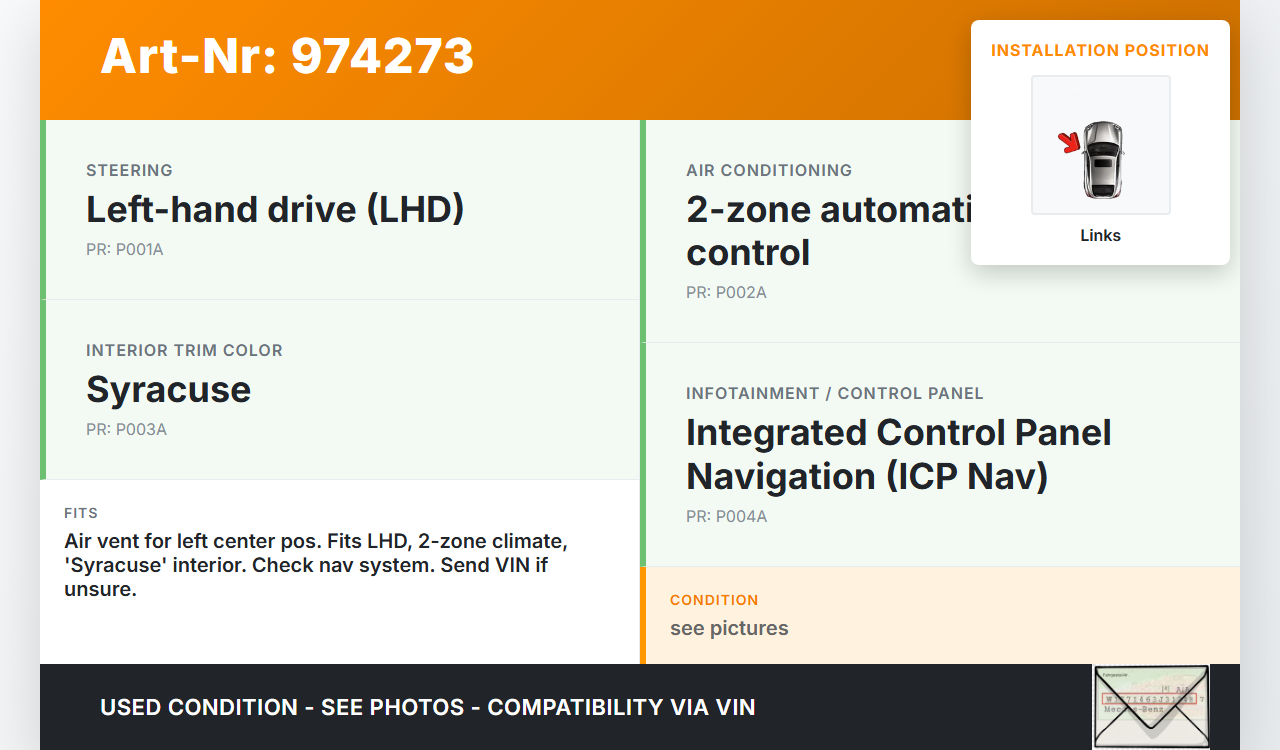Screen dimensions: 1280x750
Task: Select Integrated Control Panel Navigation text
Action: [898, 454]
